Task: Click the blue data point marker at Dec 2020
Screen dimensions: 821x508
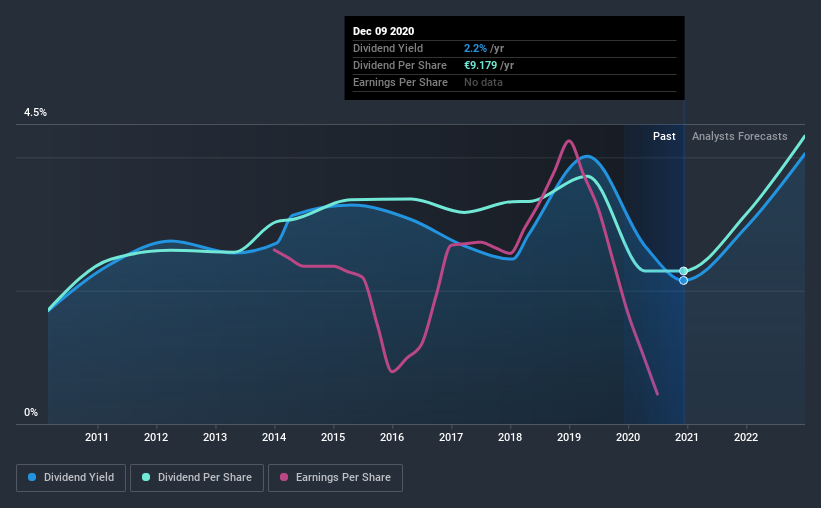Action: (x=683, y=281)
